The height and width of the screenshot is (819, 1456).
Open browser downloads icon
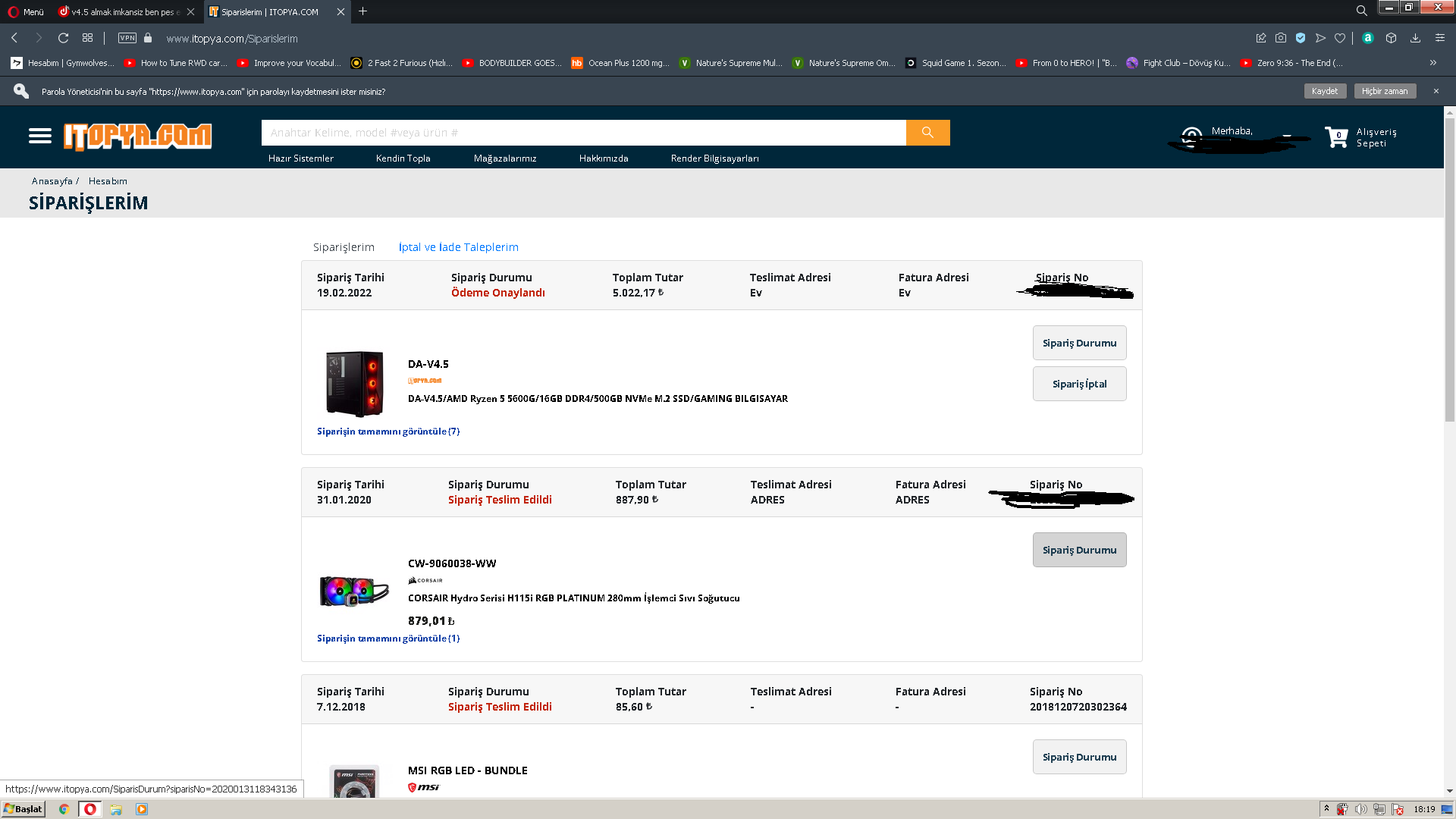coord(1415,38)
